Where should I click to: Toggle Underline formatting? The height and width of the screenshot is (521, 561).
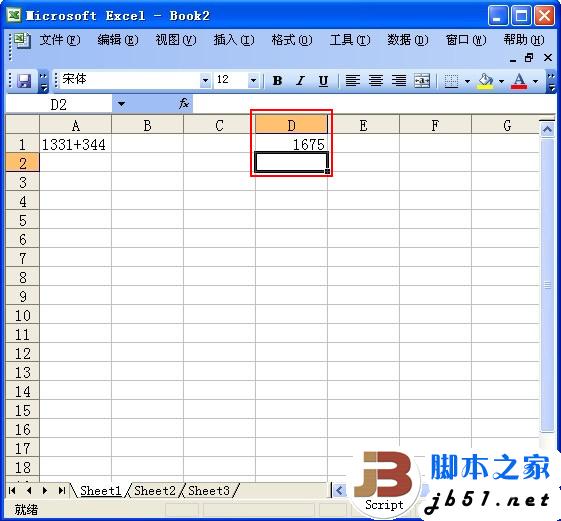323,81
